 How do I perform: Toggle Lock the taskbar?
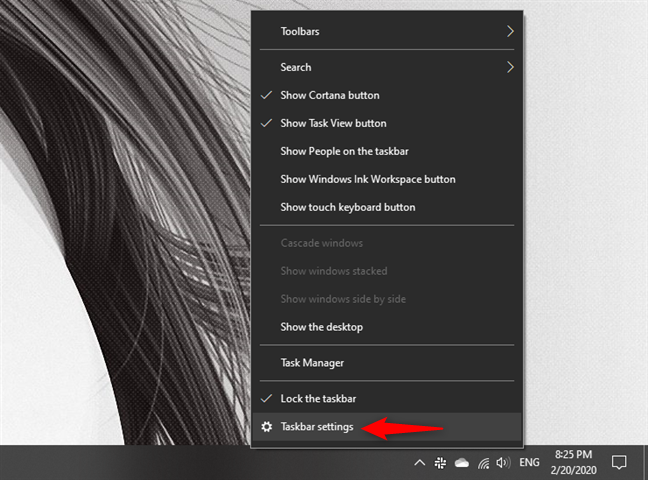click(x=321, y=398)
